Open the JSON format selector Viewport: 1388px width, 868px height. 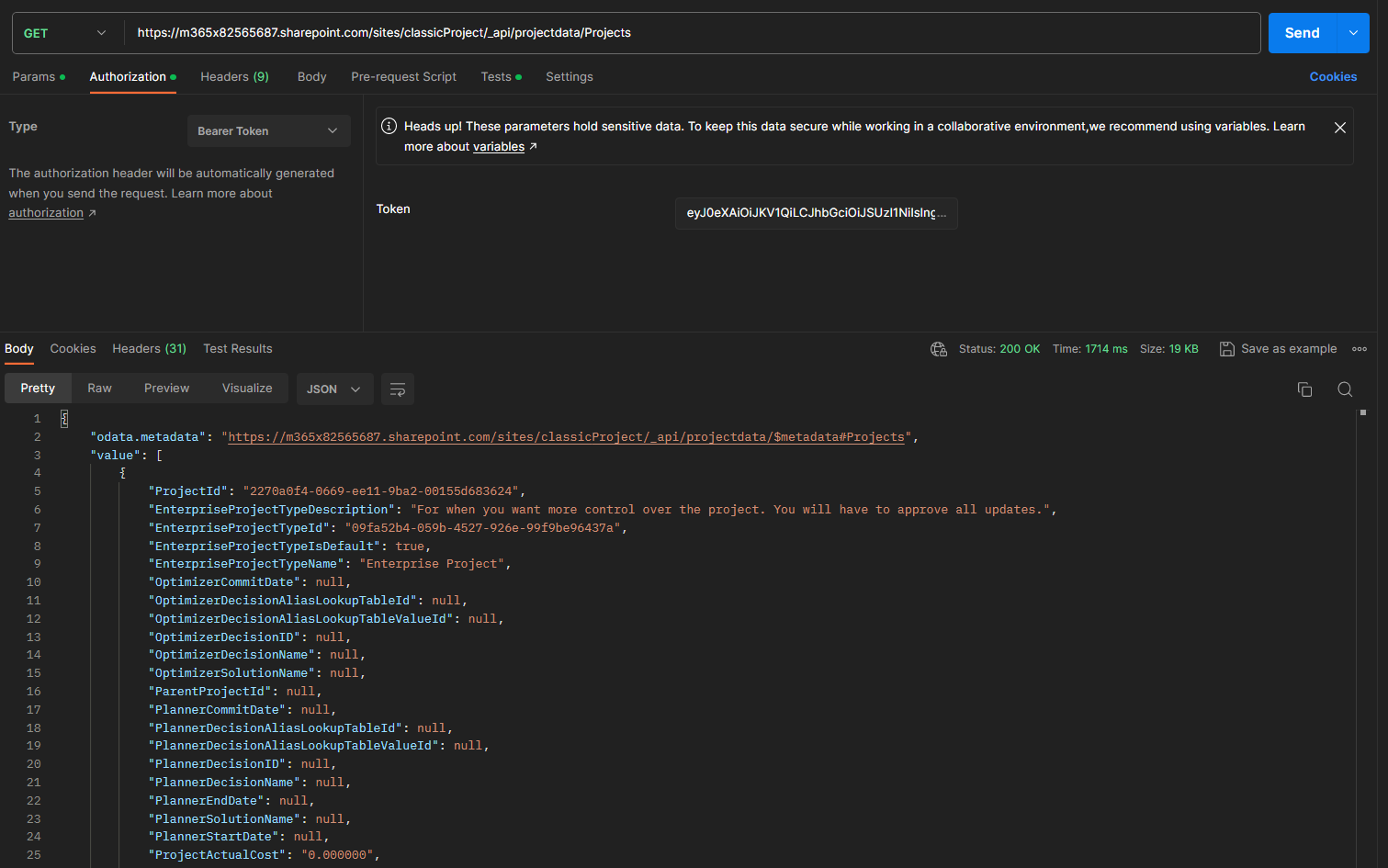click(334, 389)
